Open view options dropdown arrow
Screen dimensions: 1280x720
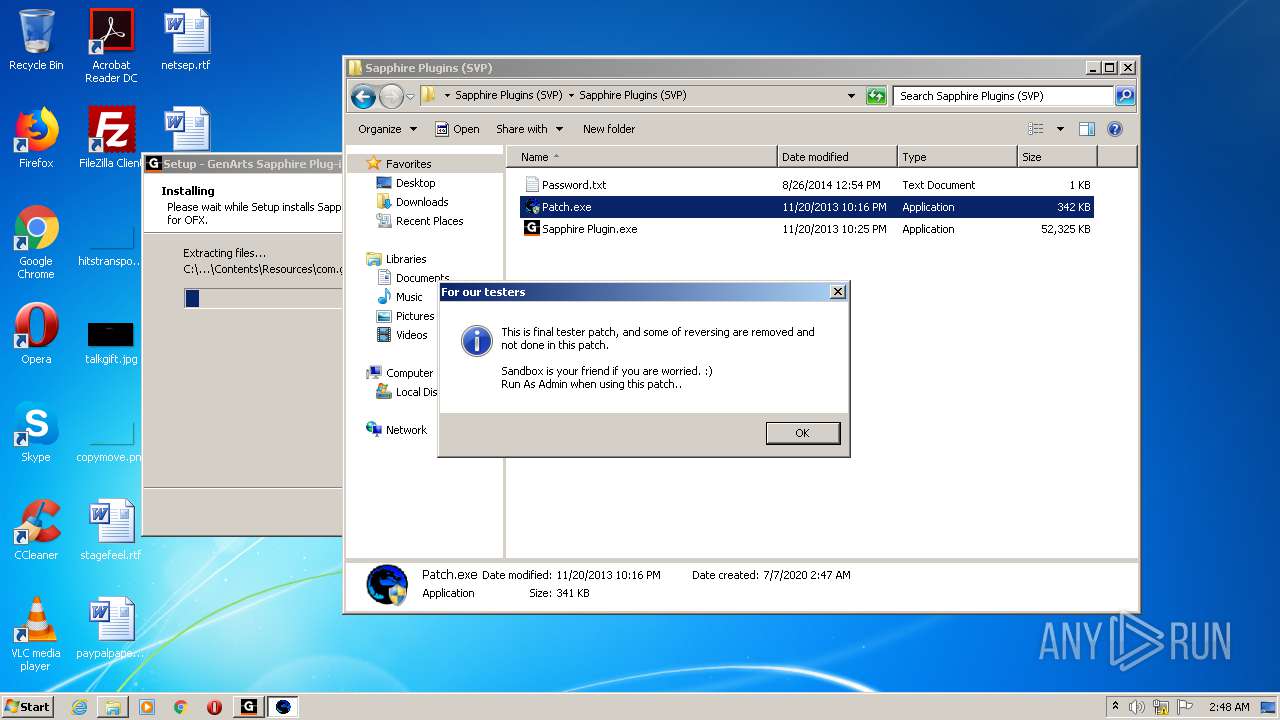point(1060,129)
